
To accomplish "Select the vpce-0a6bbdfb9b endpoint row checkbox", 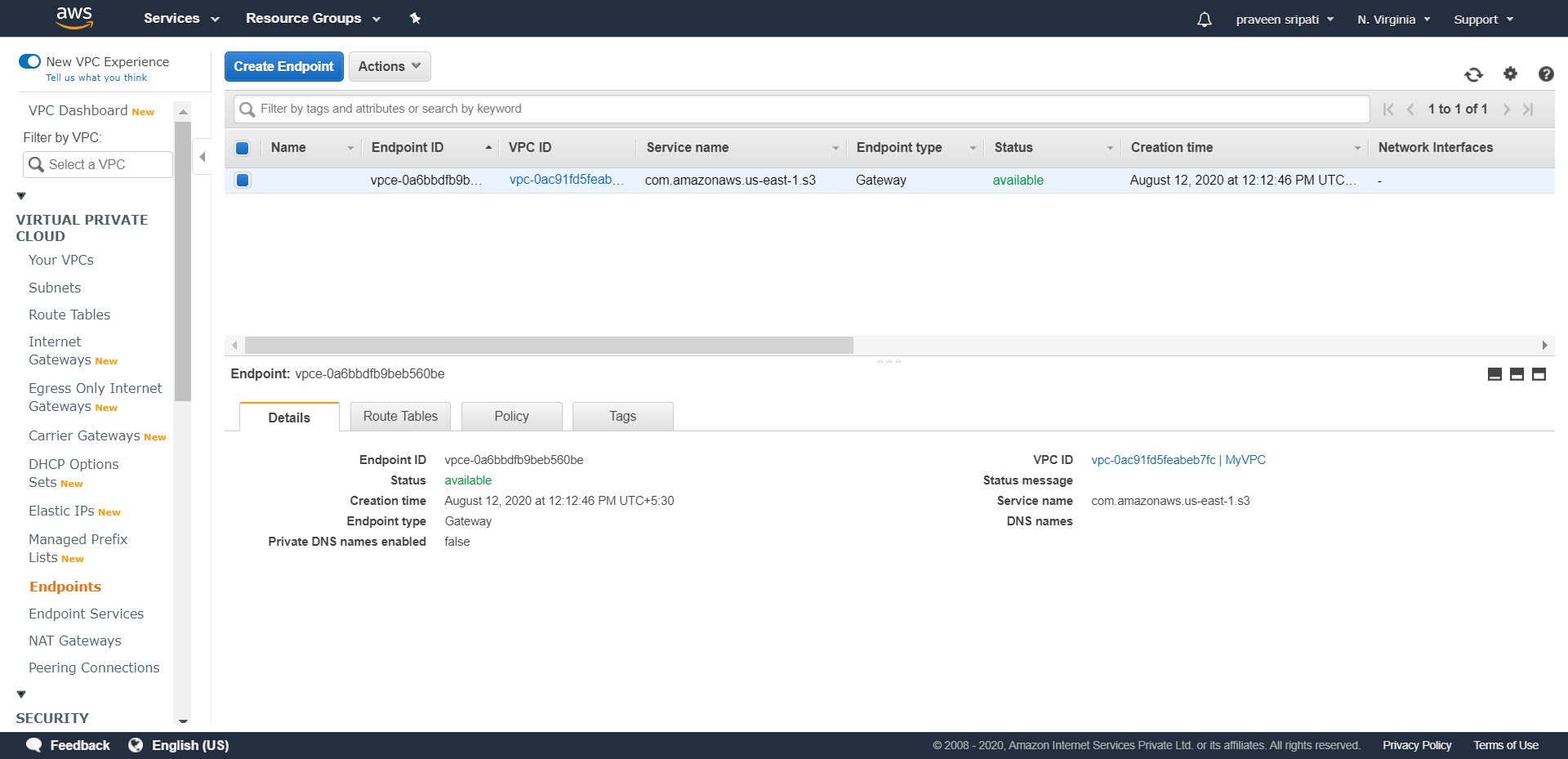I will [x=242, y=181].
